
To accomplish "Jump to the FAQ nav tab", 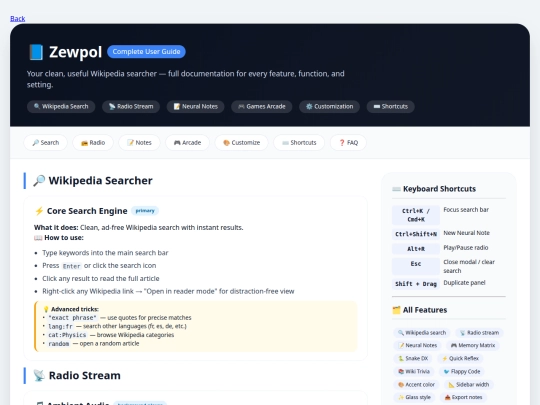I will [x=348, y=143].
